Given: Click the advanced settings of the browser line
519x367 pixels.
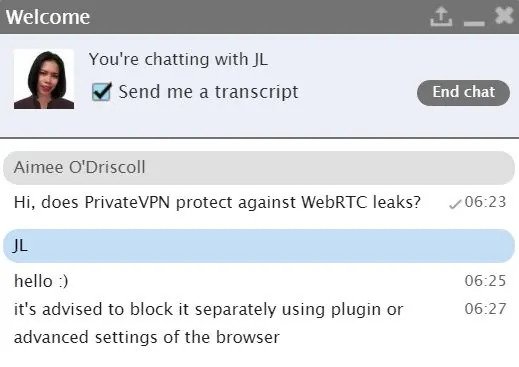Looking at the screenshot, I should 147,337.
